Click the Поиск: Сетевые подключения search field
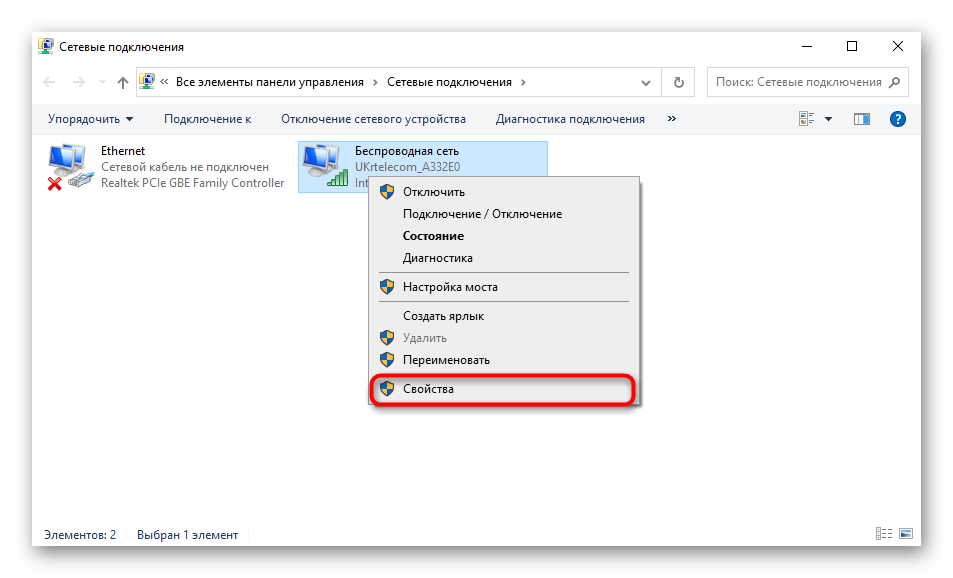The image size is (953, 578). click(x=798, y=83)
